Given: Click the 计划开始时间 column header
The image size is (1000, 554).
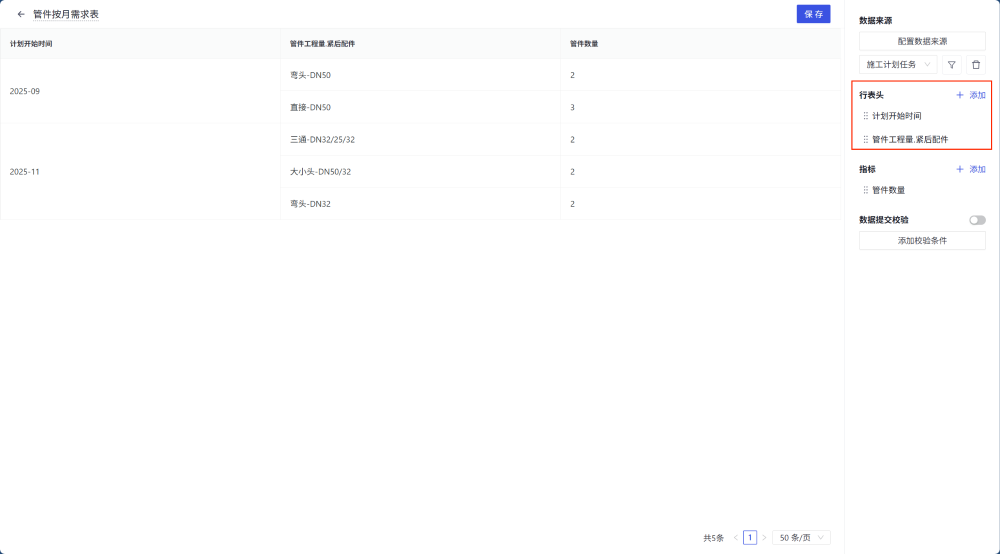Looking at the screenshot, I should pyautogui.click(x=31, y=44).
